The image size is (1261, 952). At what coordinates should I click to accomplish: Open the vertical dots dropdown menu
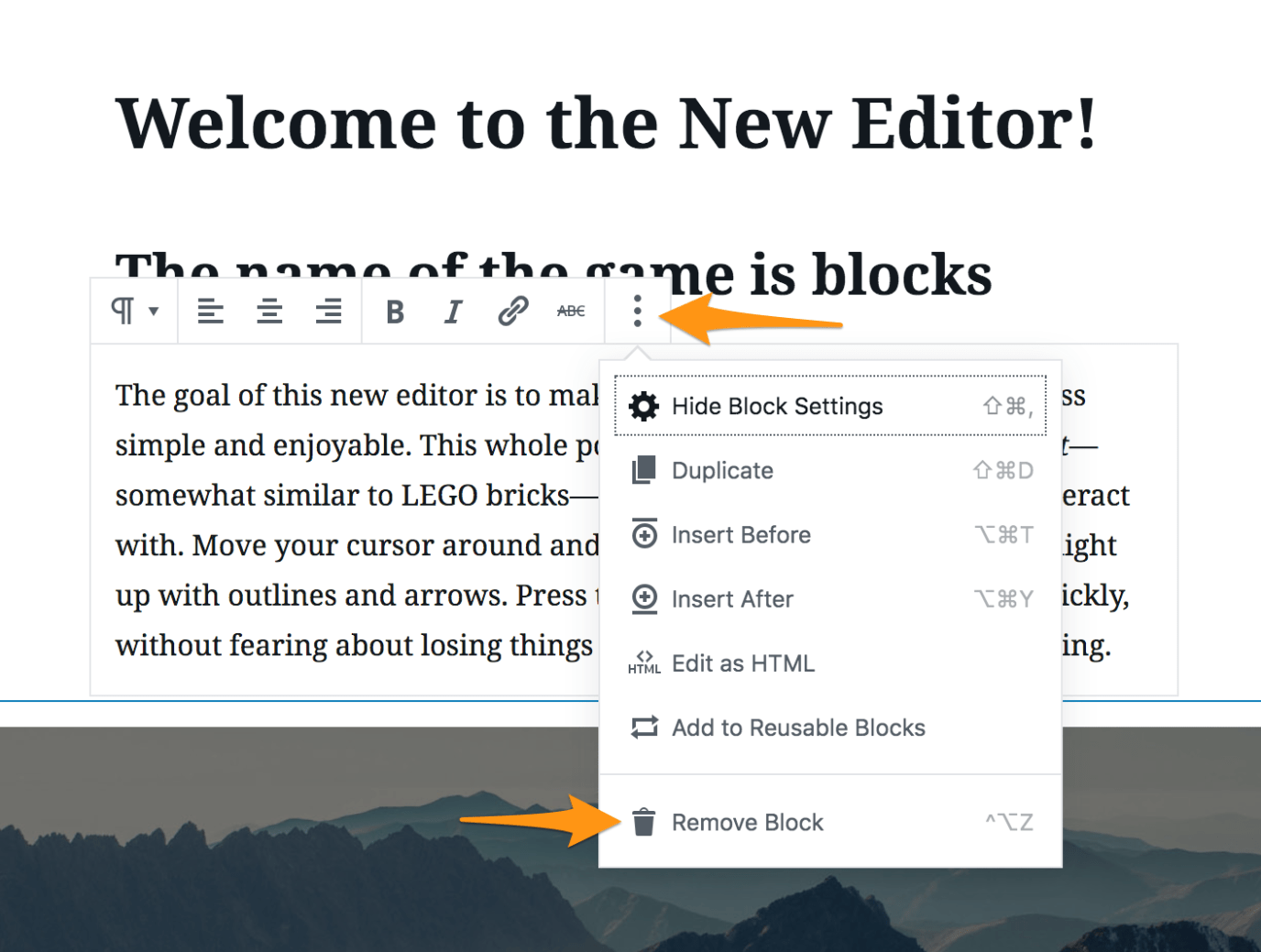pyautogui.click(x=636, y=311)
